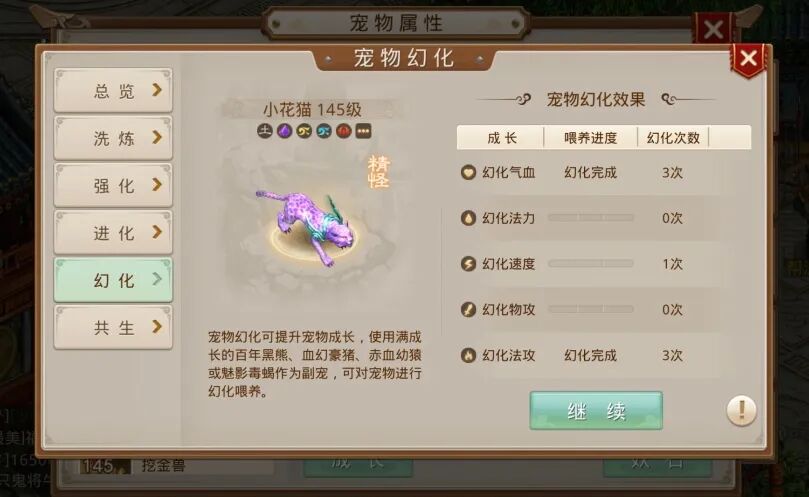Open the 总览 tab
Viewport: 809px width, 497px height.
113,90
